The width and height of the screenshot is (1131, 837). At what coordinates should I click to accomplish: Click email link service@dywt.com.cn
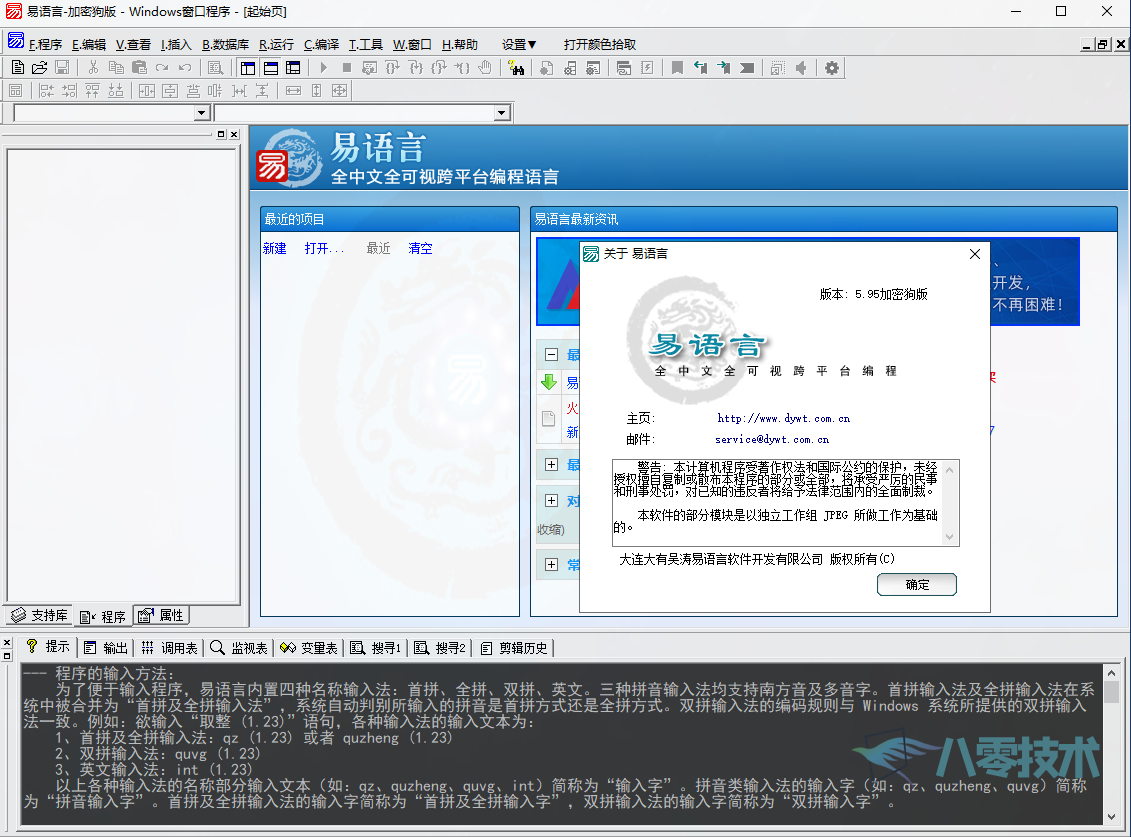coord(772,439)
